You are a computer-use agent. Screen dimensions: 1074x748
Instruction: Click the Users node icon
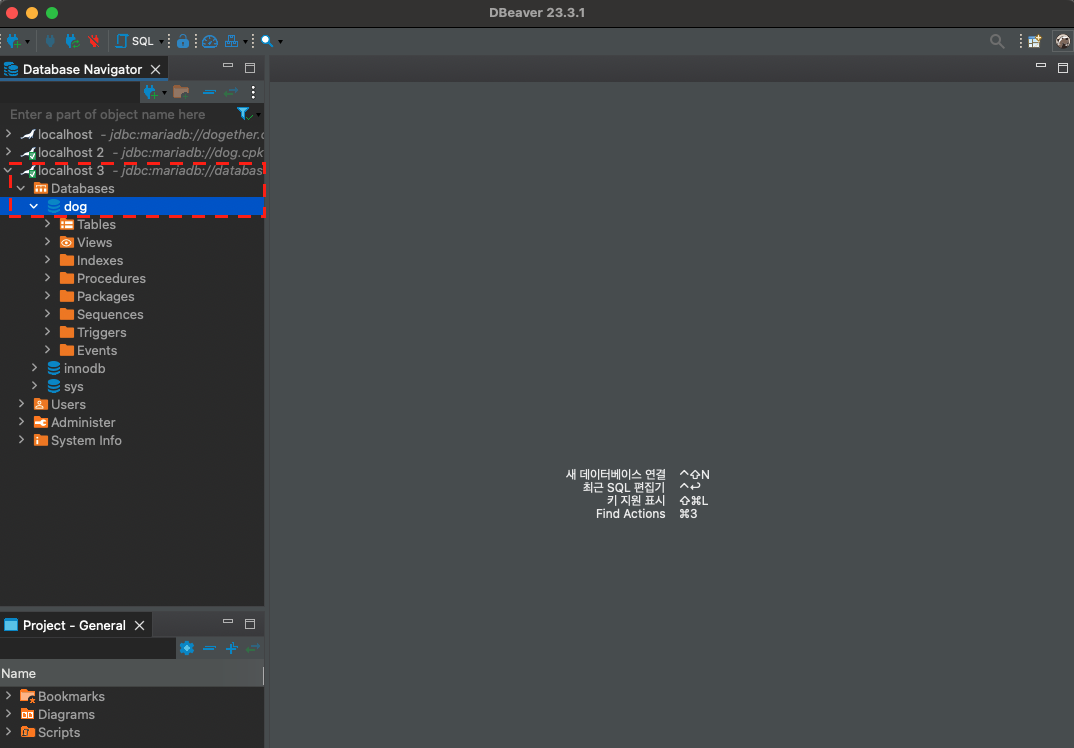(x=40, y=404)
